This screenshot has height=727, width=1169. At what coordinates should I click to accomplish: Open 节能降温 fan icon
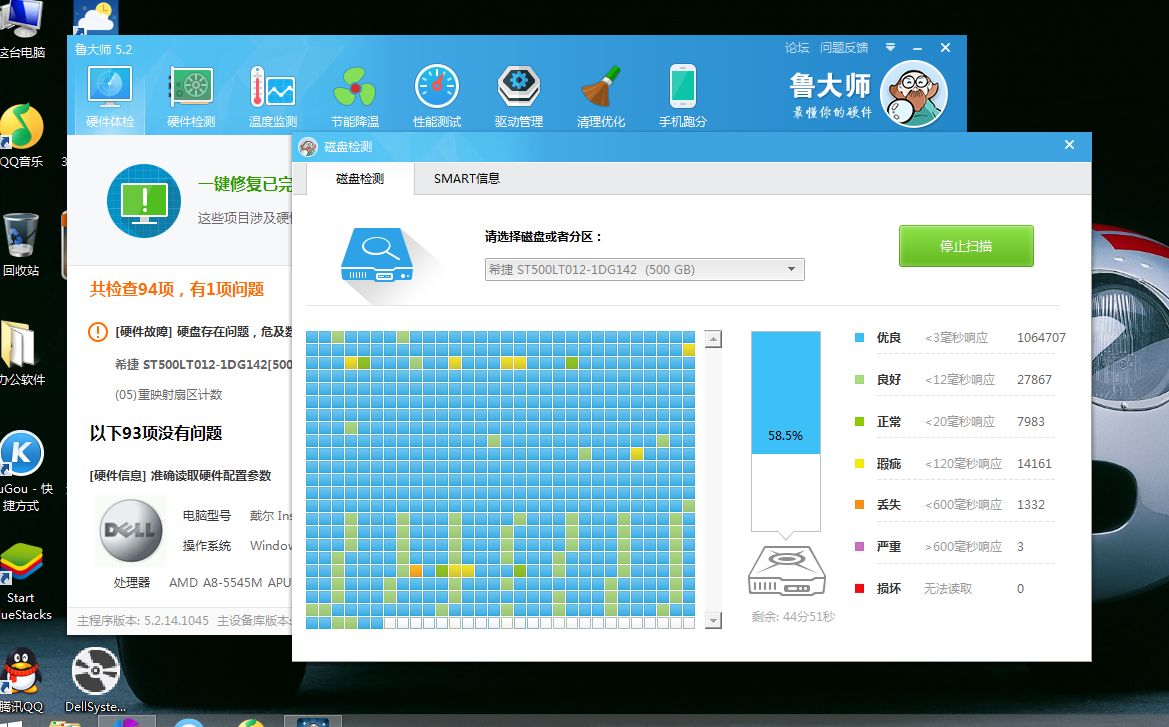tap(355, 97)
